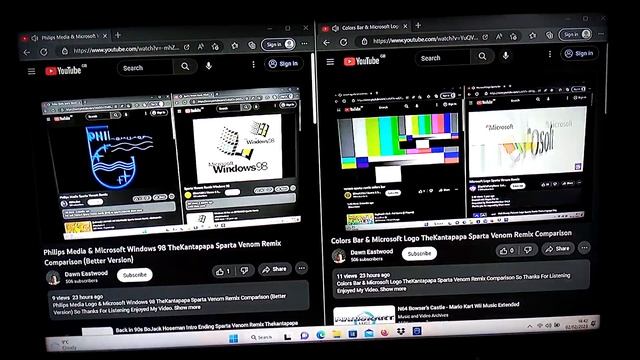This screenshot has height=360, width=640.
Task: Refresh page in left browser window
Action: tap(44, 52)
